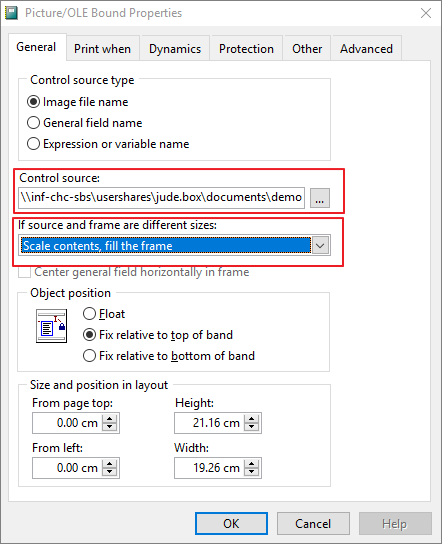Screen dimensions: 442x544
Task: Click the Cancel button
Action: click(x=313, y=523)
